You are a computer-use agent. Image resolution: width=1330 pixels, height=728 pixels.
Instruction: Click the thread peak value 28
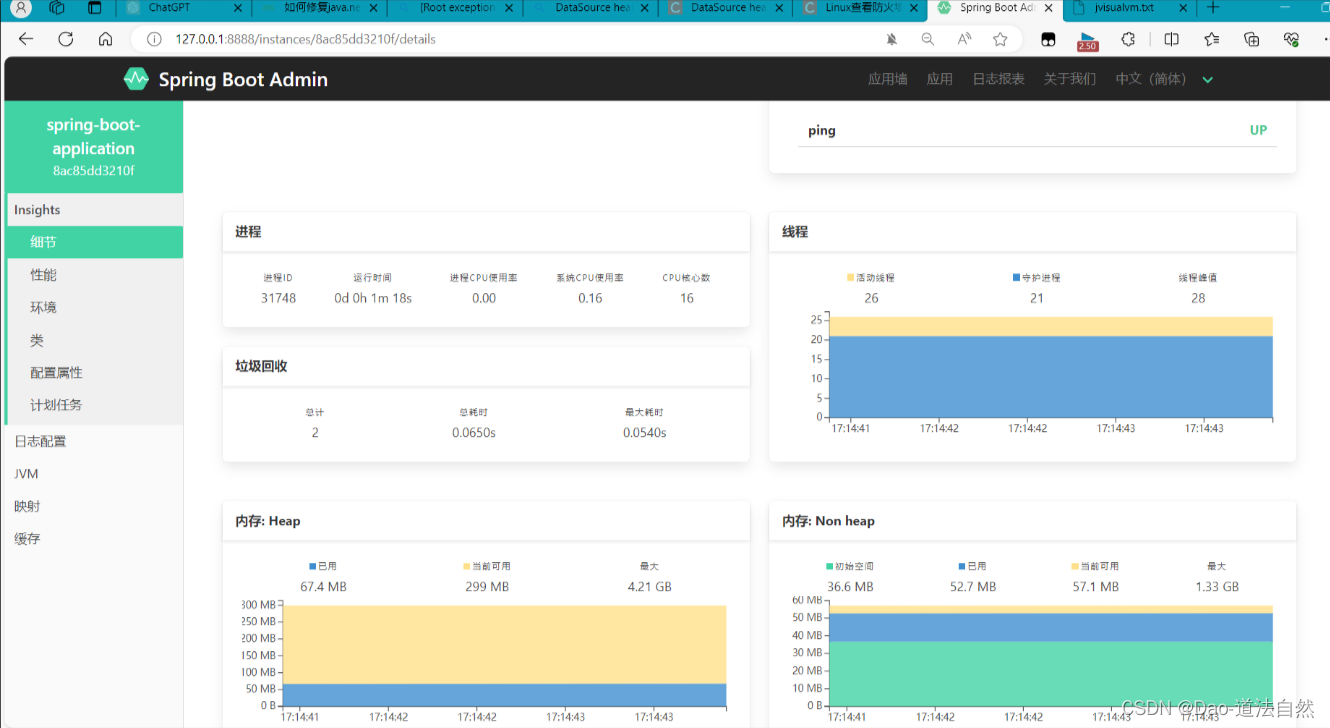tap(1198, 298)
